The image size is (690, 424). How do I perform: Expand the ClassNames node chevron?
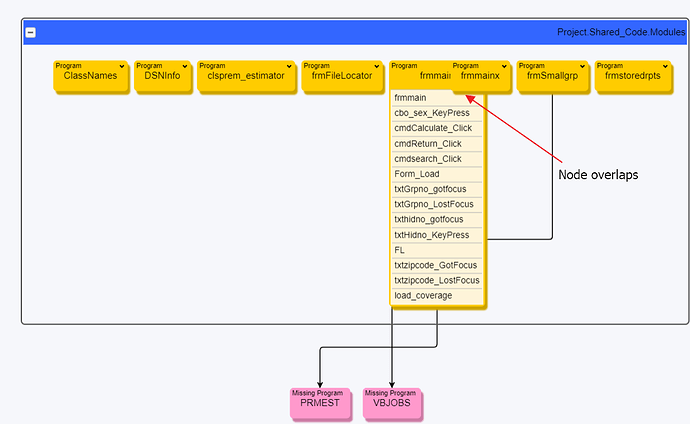click(121, 66)
